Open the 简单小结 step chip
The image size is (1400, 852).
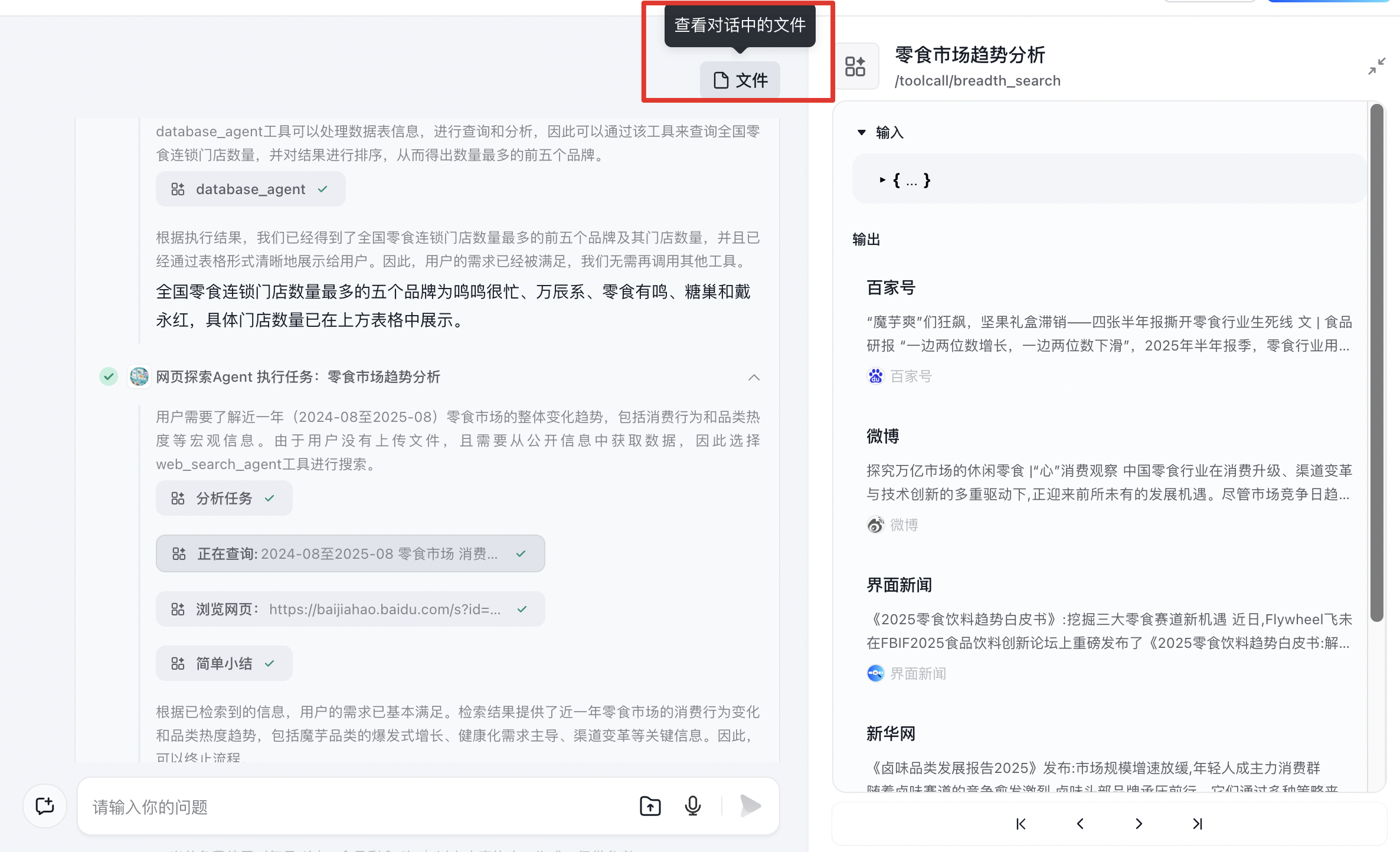[224, 664]
